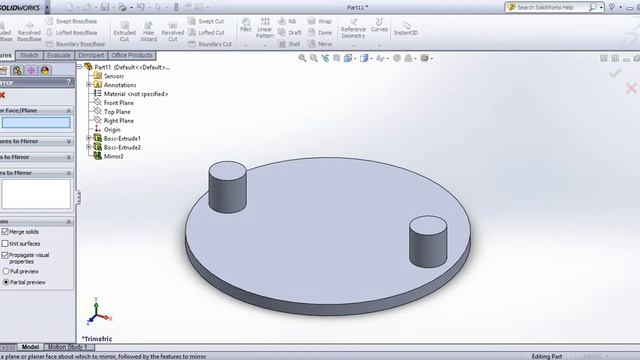Open the DisplayManager tab icon
This screenshot has width=640, height=360.
45,70
